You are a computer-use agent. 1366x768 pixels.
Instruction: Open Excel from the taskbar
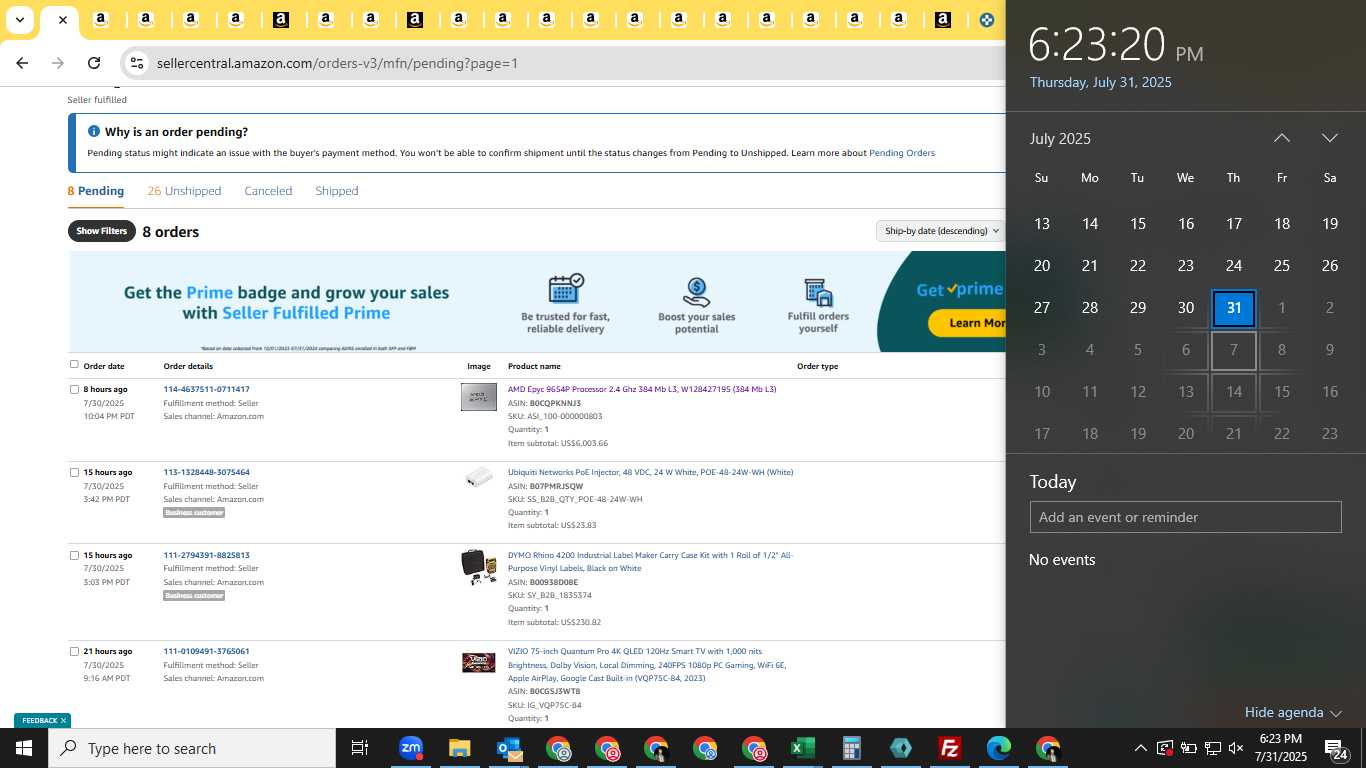(803, 748)
